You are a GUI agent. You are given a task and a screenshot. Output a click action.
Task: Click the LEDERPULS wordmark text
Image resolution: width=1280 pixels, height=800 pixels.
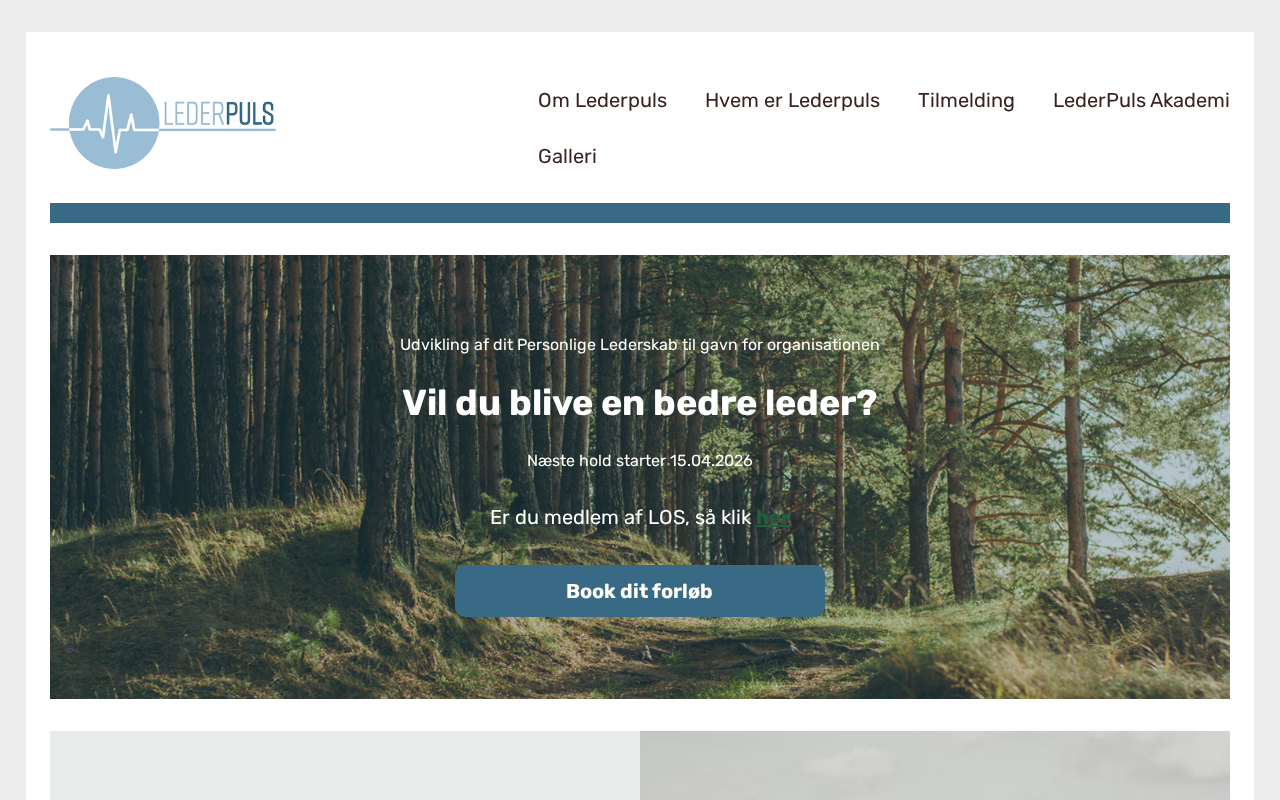click(219, 114)
